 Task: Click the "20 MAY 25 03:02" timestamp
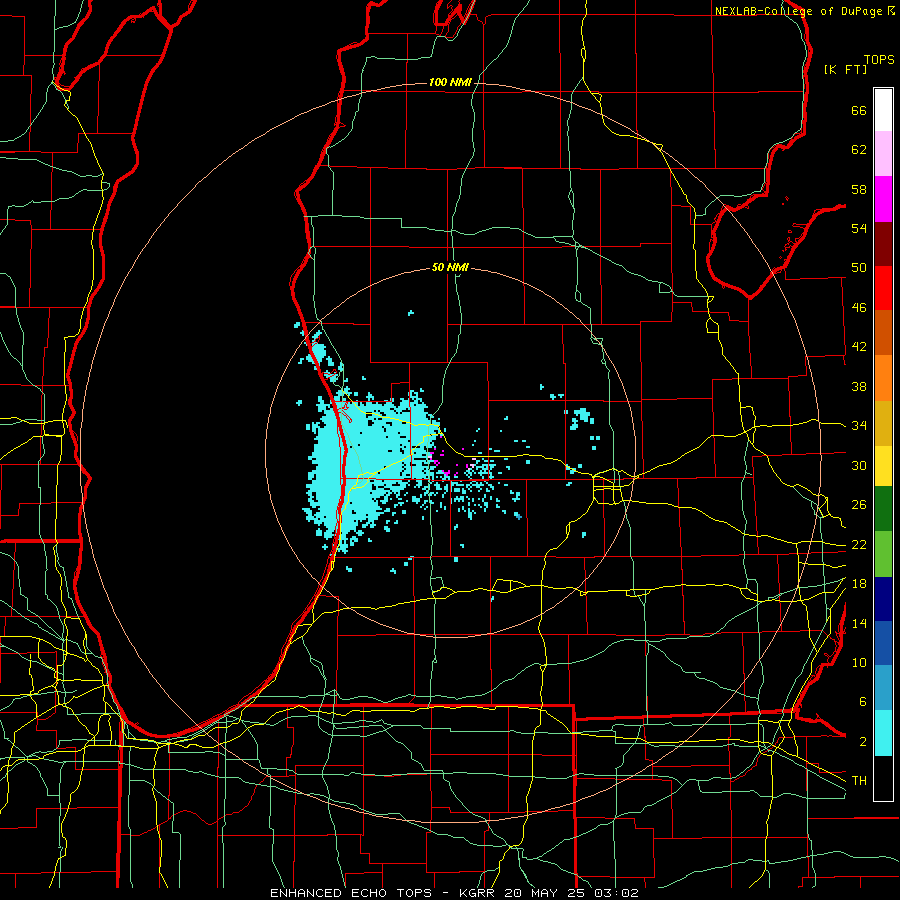(572, 893)
